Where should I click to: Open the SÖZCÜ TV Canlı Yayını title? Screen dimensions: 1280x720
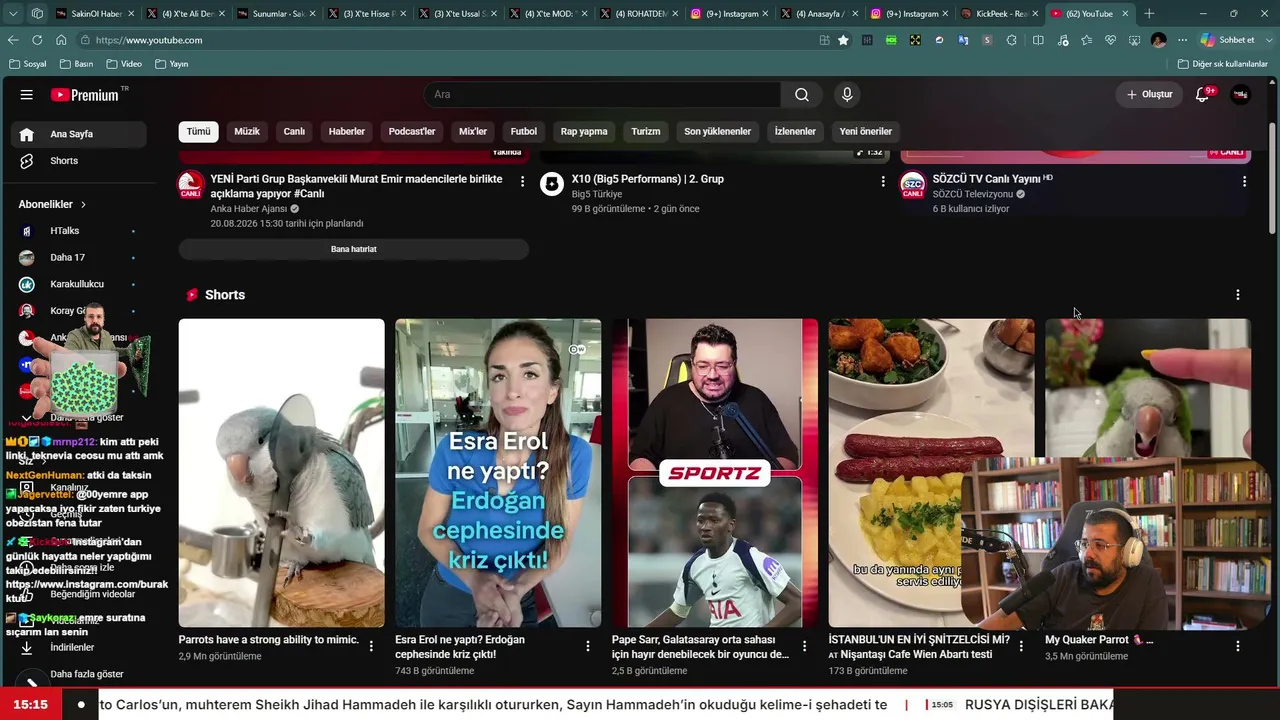987,179
